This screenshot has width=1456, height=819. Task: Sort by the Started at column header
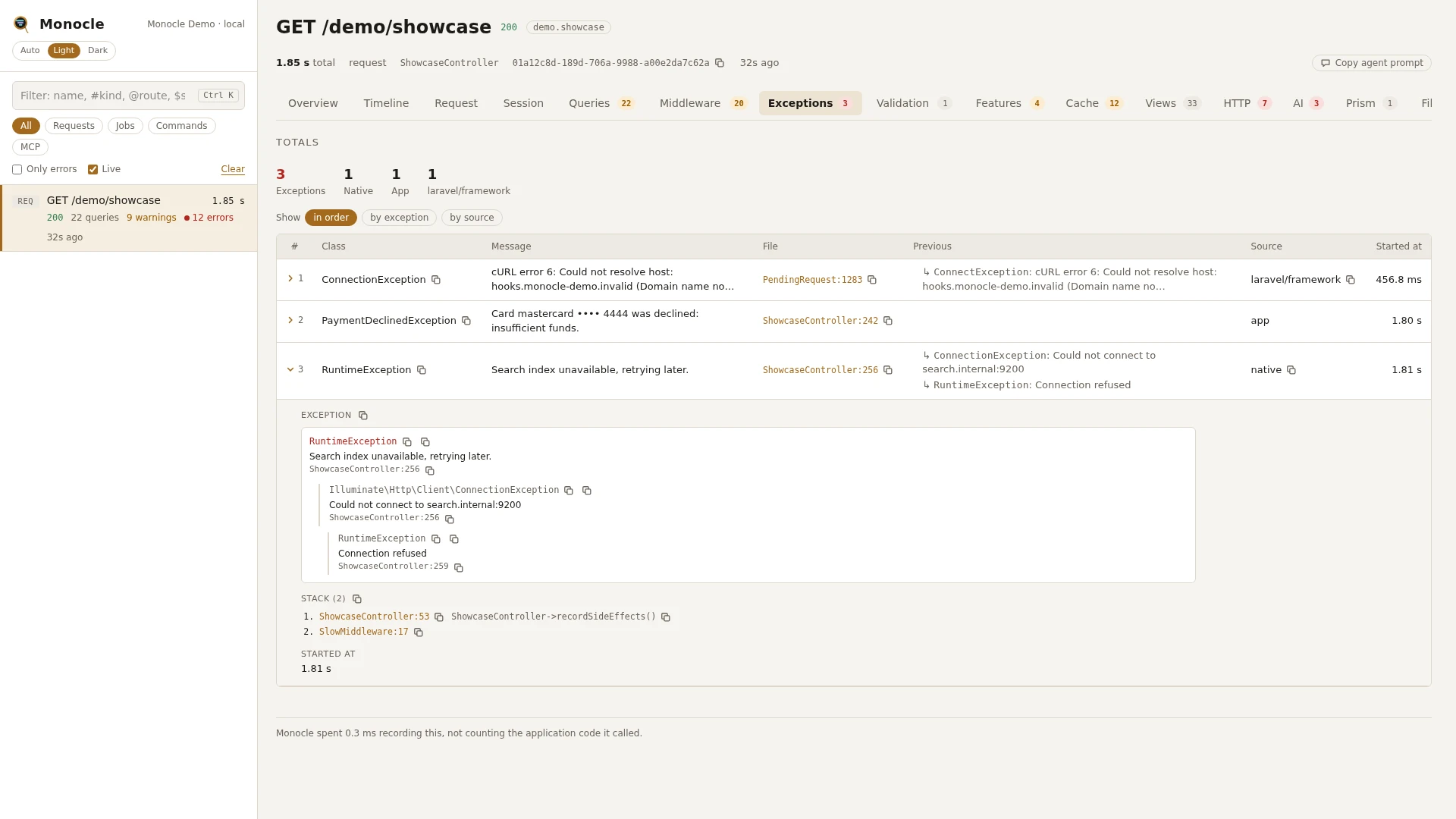[1398, 246]
